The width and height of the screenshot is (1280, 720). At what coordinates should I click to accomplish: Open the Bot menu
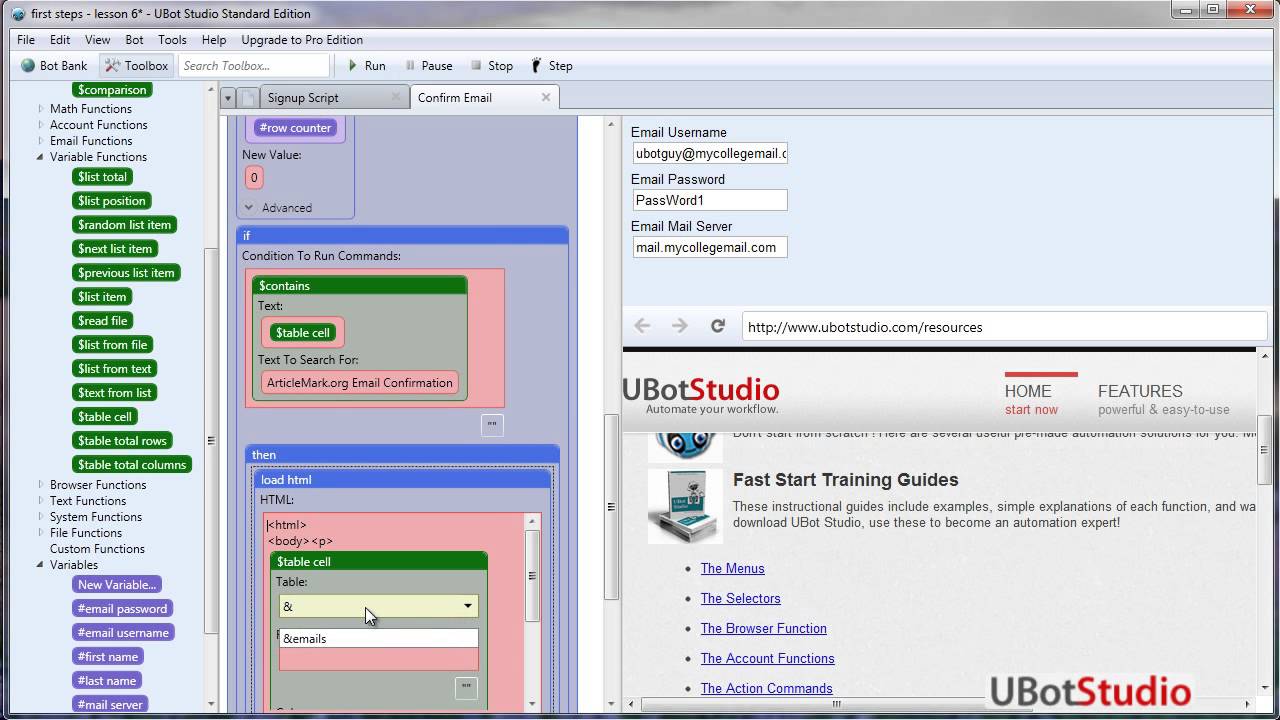point(134,40)
